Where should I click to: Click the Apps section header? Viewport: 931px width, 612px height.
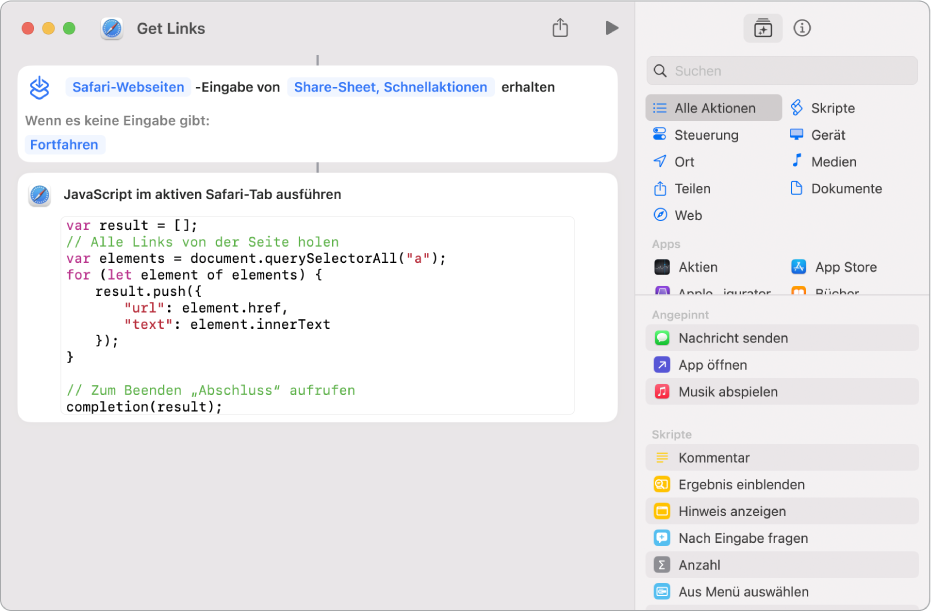pos(666,245)
